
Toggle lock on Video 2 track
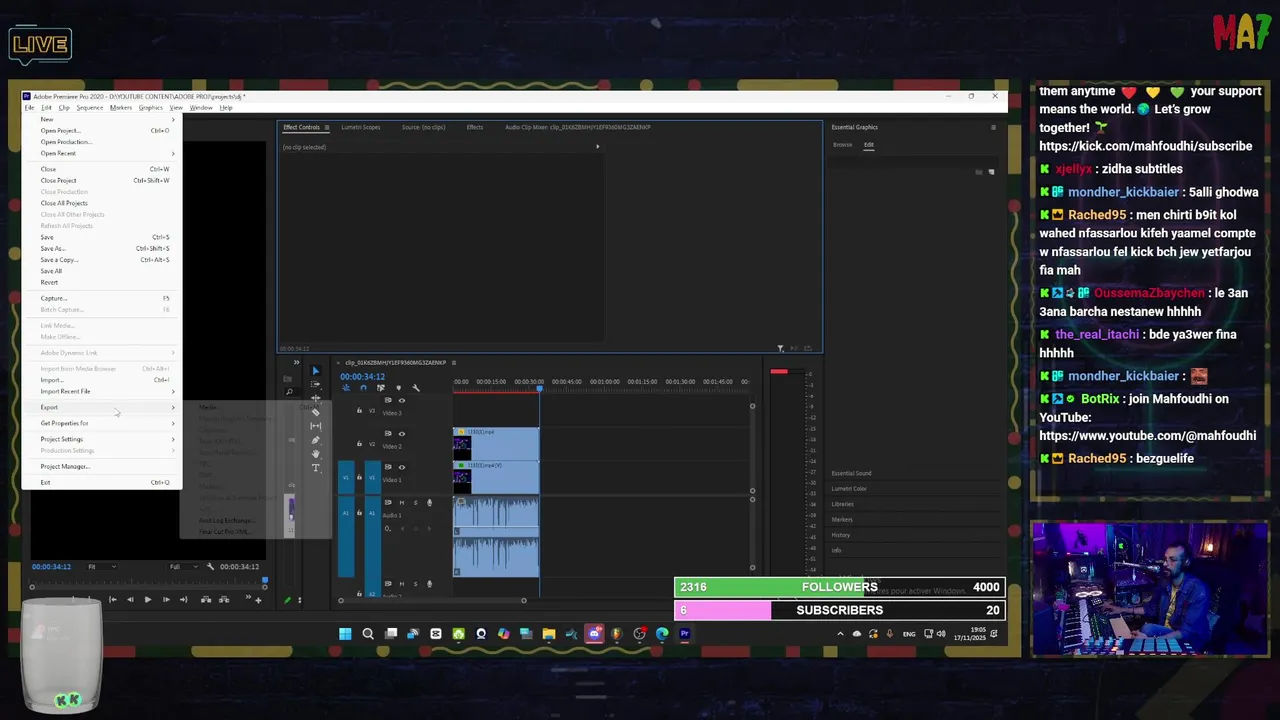pos(359,443)
